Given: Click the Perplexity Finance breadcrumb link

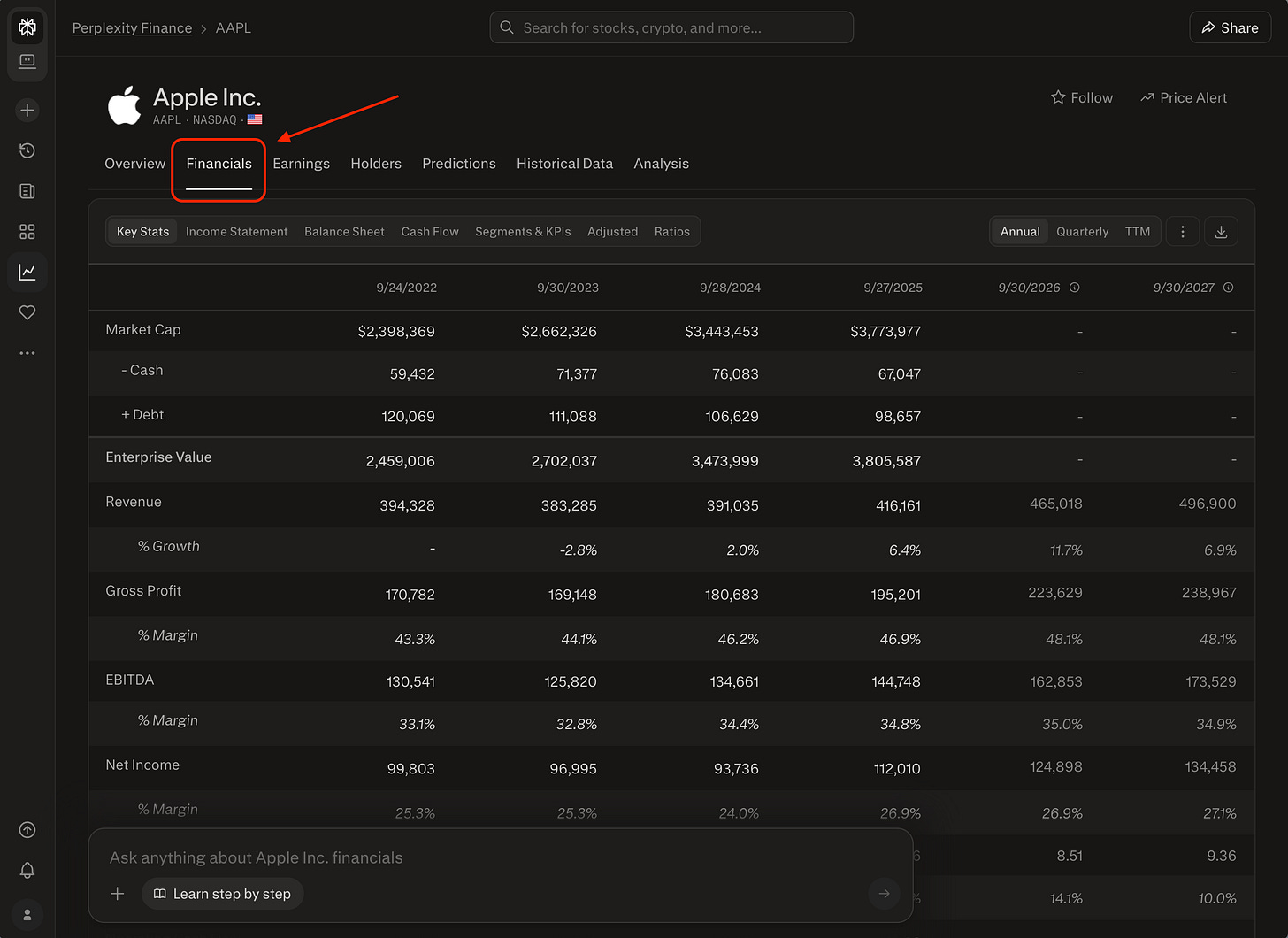Looking at the screenshot, I should 132,27.
